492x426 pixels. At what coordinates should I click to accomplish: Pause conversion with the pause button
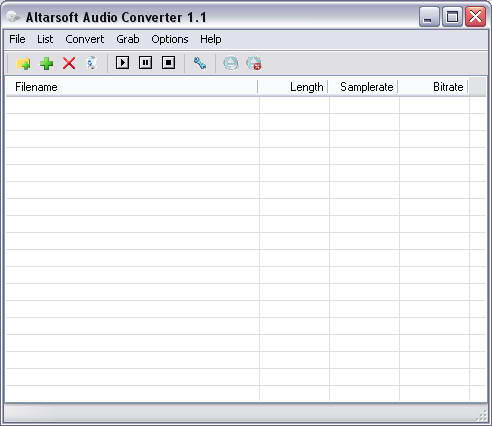(145, 63)
